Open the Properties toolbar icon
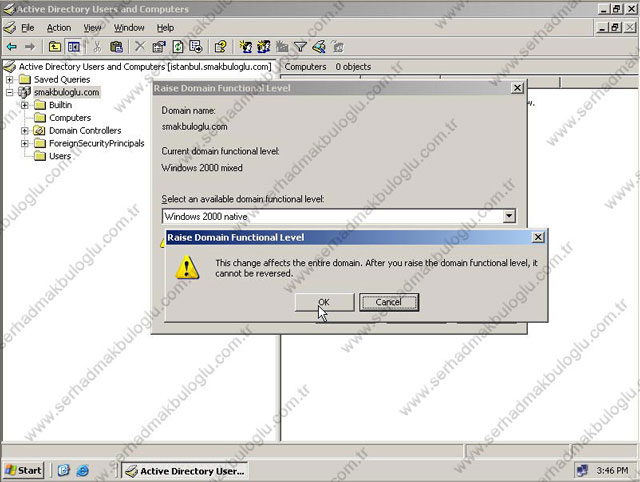This screenshot has width=640, height=482. point(158,47)
